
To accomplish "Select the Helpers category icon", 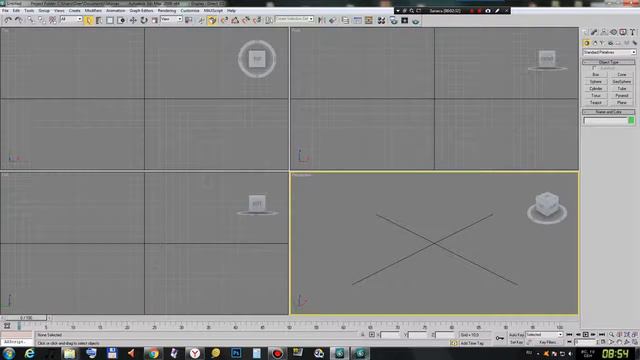I will [618, 43].
